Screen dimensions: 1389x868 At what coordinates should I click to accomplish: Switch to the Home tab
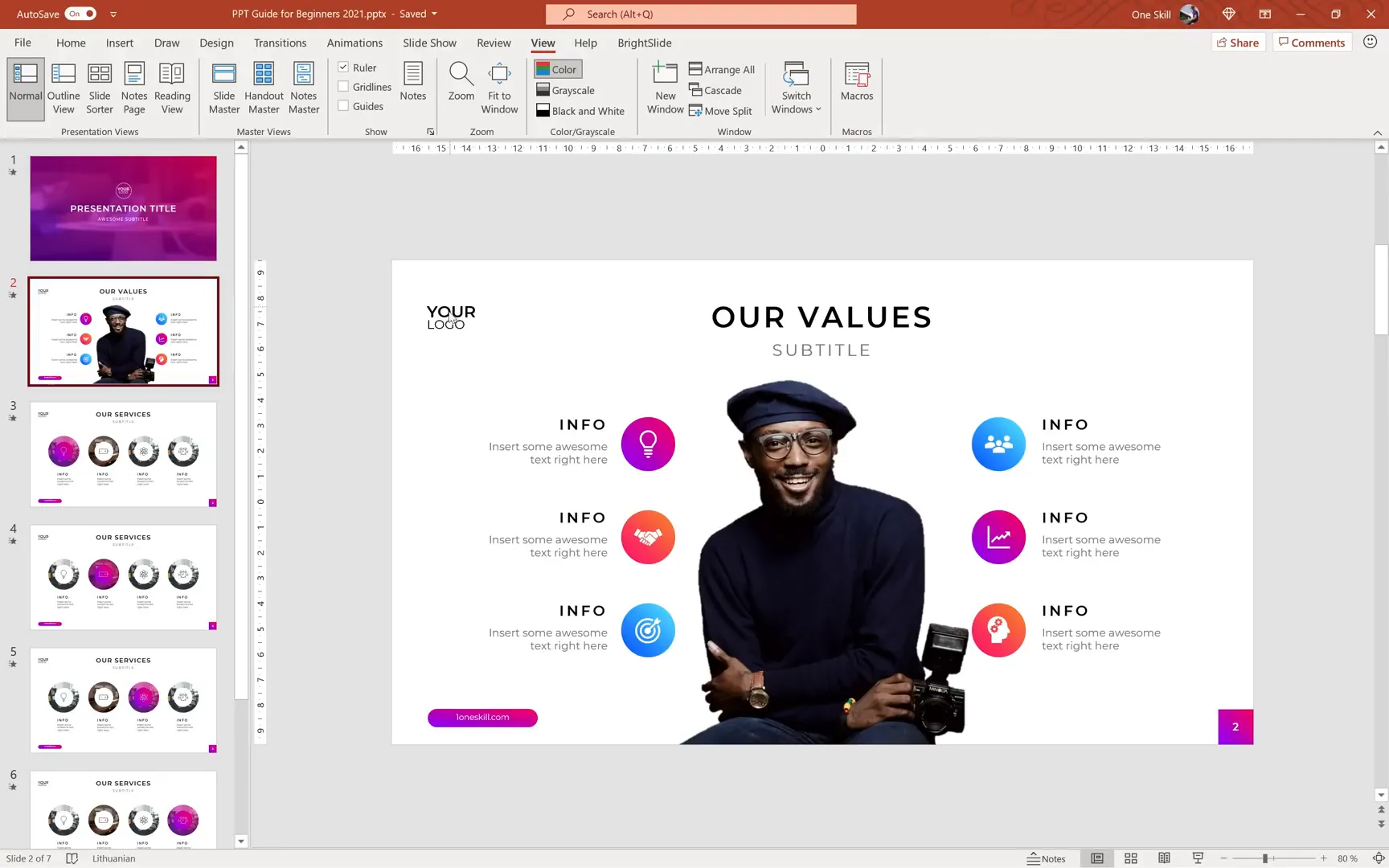[x=71, y=43]
